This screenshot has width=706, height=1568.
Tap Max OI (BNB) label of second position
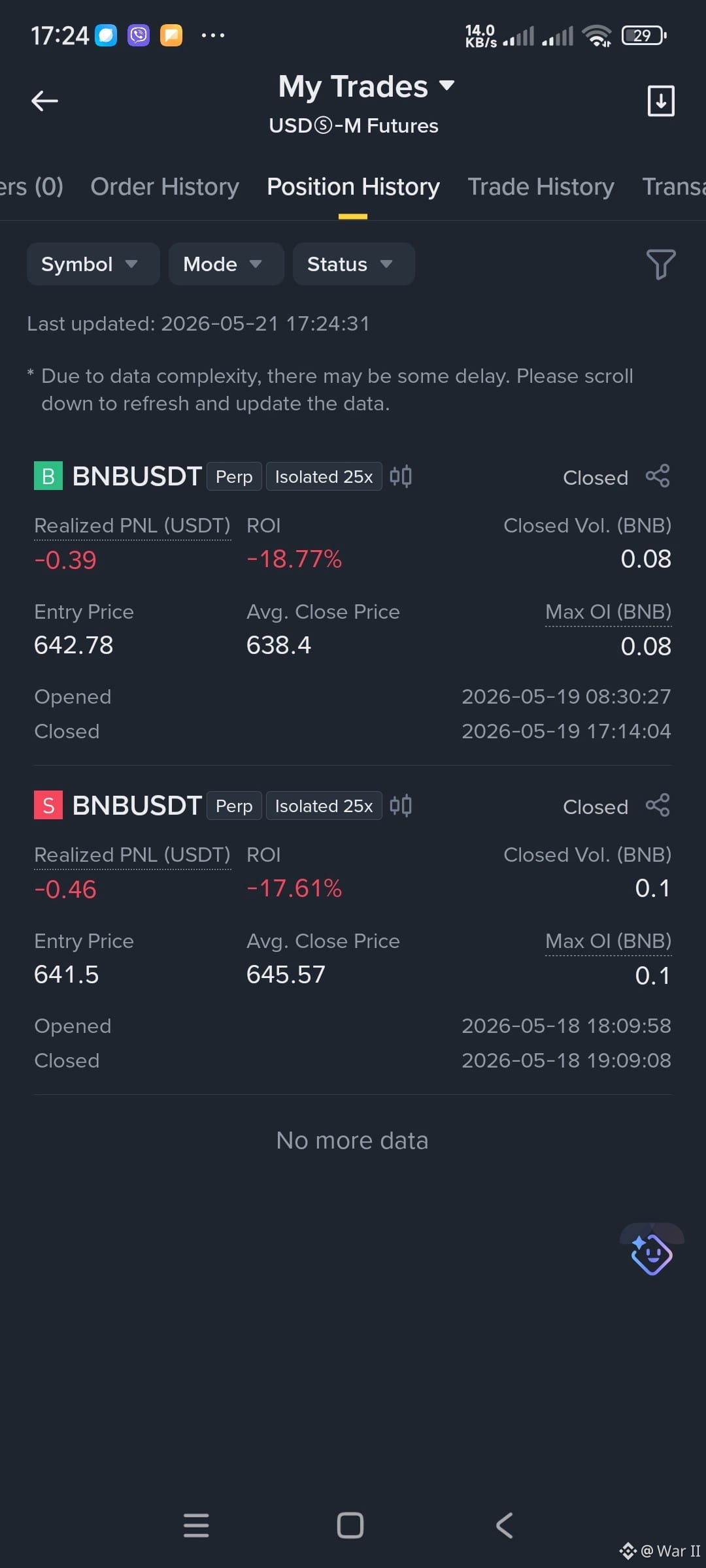click(608, 941)
